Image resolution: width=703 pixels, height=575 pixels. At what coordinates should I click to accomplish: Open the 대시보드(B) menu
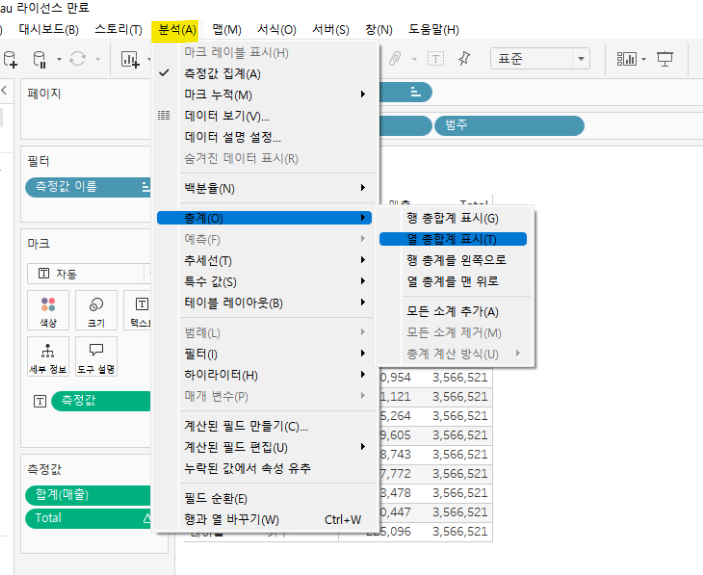(x=48, y=30)
